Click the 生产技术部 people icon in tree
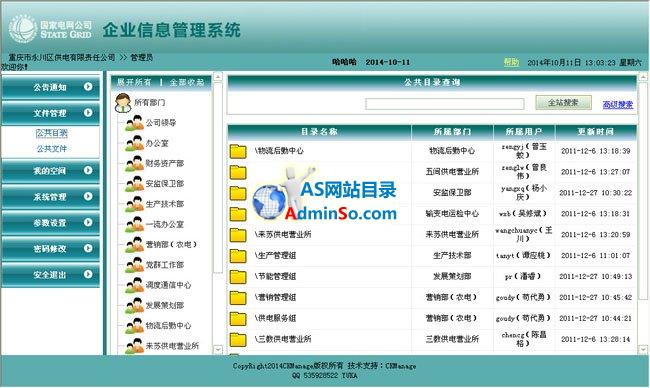The height and width of the screenshot is (388, 650). tap(134, 204)
